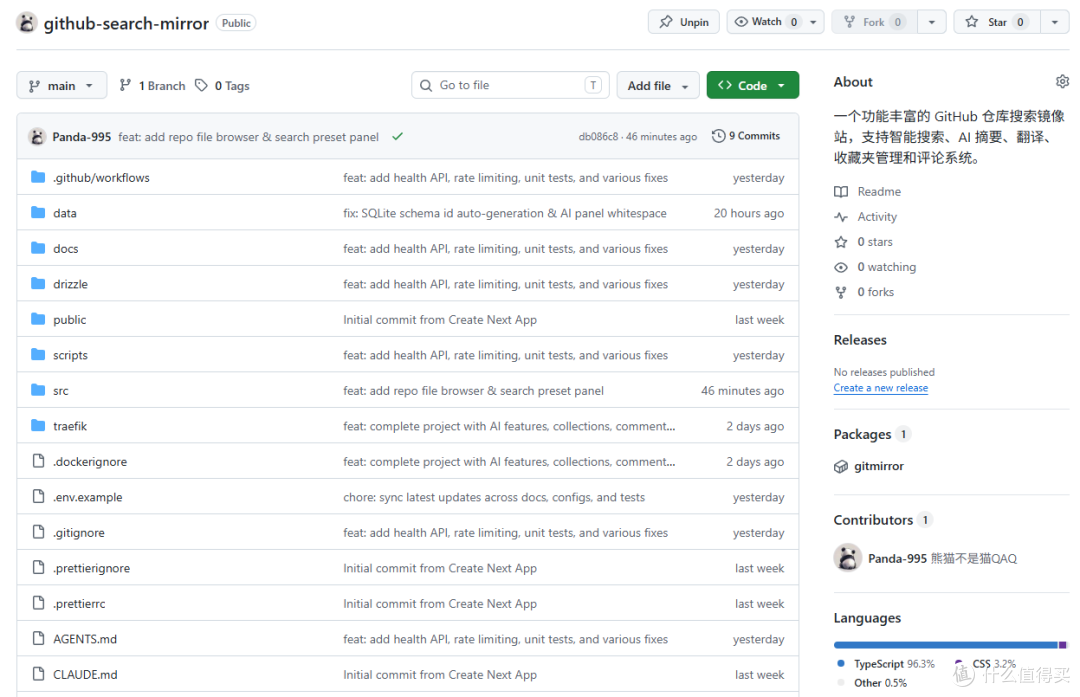Screen dimensions: 1080x697
Task: Click the repository owner avatar beside github-search-mirror
Action: tap(26, 23)
